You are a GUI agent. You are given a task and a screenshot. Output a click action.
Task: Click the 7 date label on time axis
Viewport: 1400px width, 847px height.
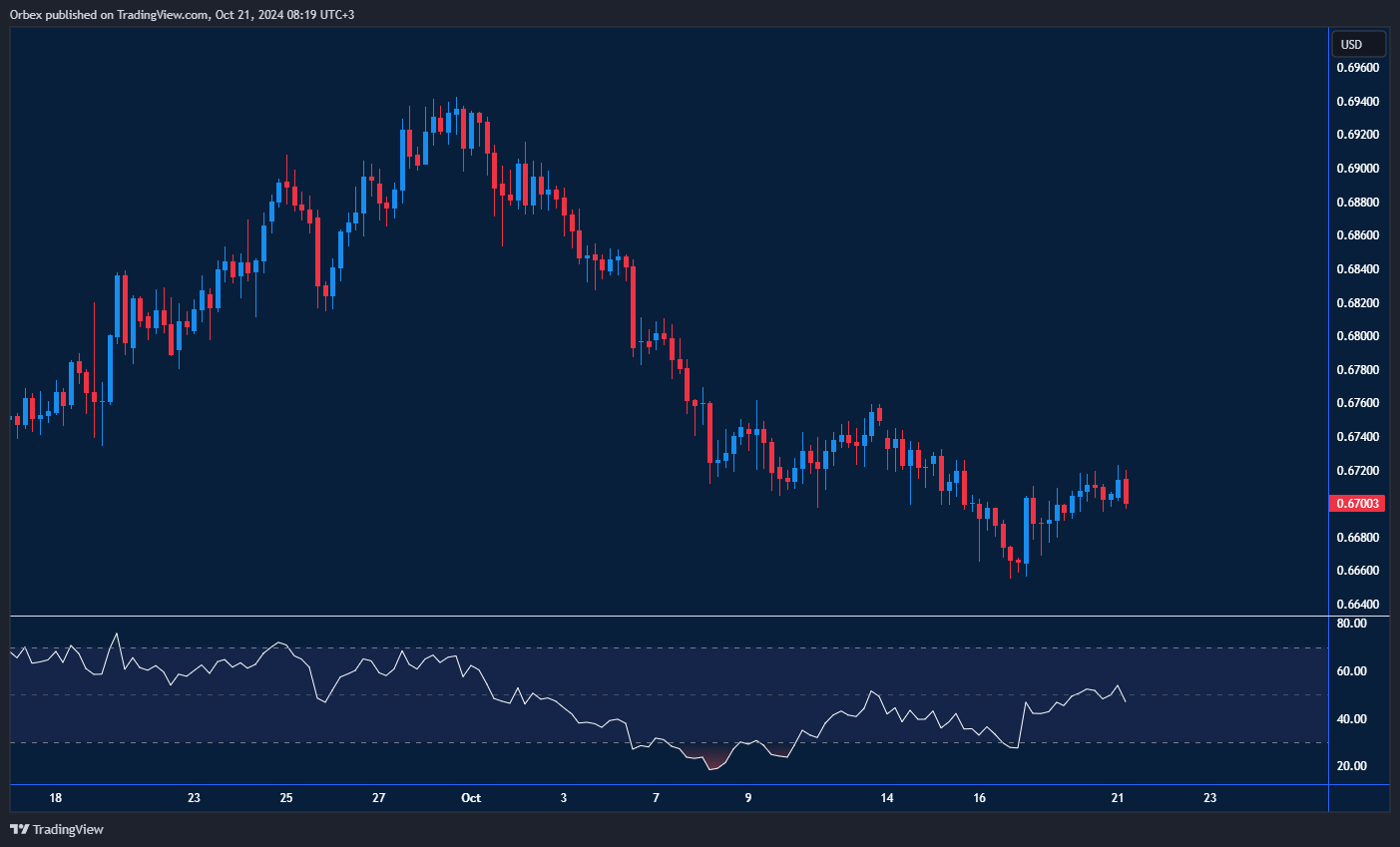656,798
